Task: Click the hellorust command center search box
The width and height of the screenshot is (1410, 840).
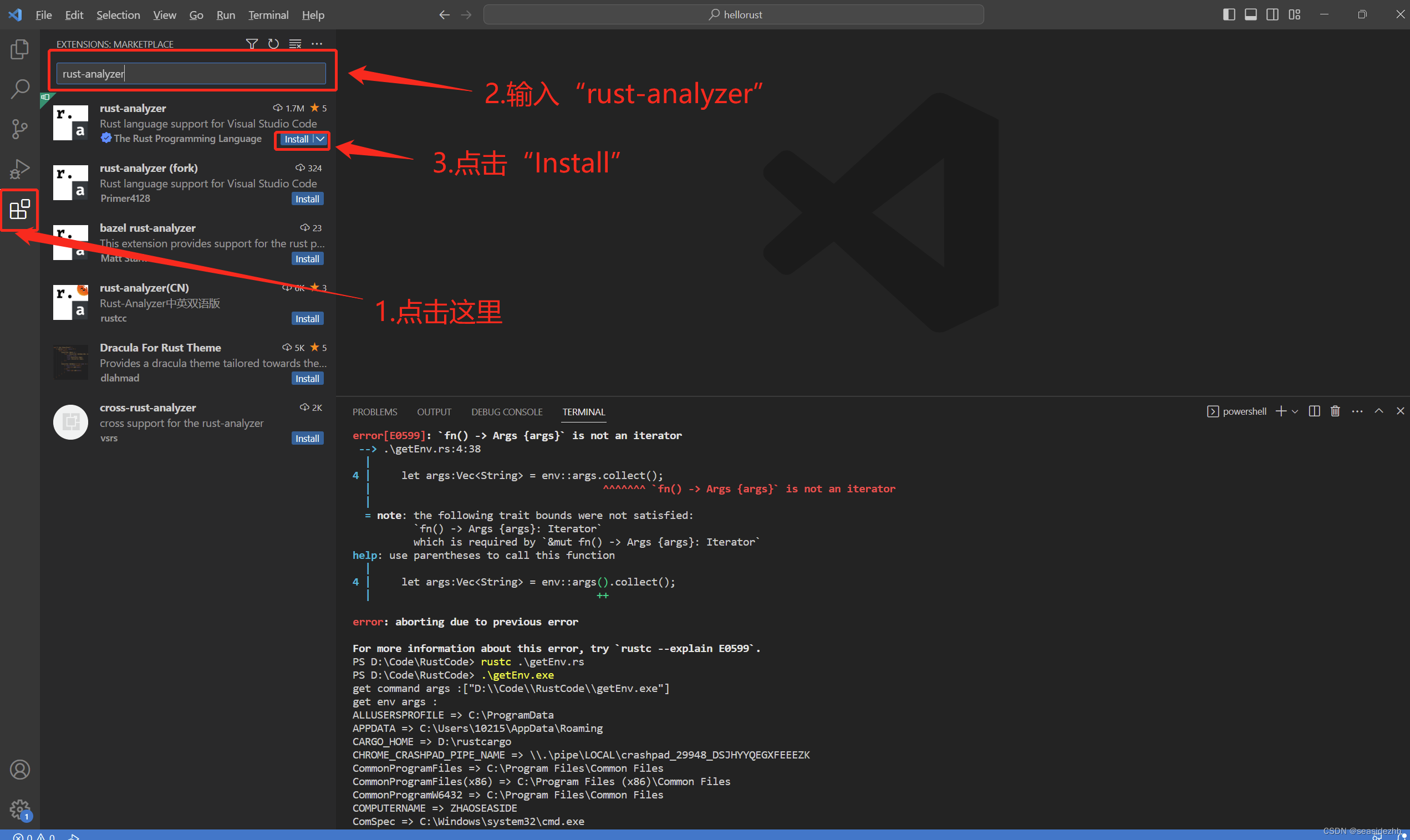Action: [734, 15]
